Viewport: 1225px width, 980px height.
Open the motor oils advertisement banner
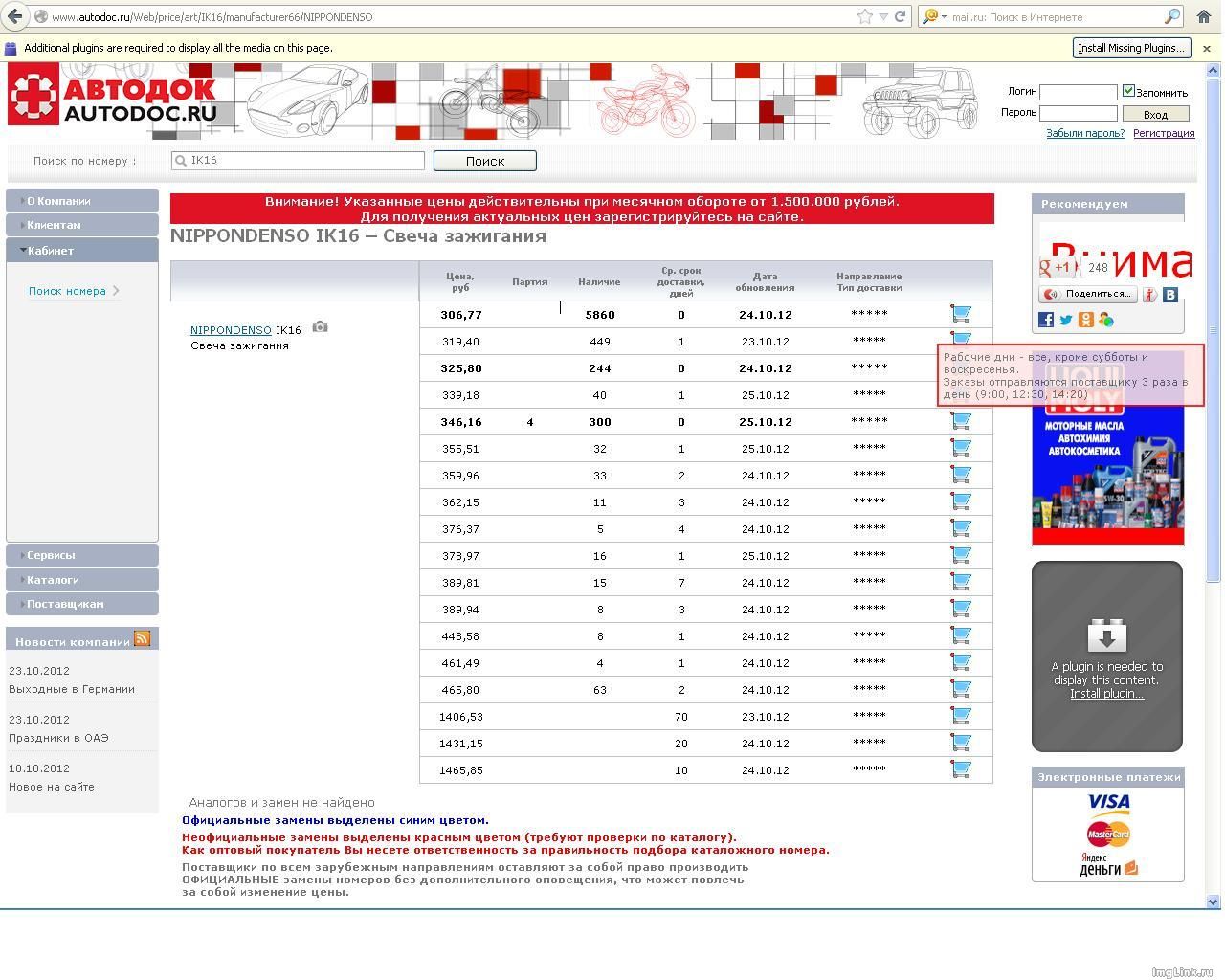point(1108,447)
